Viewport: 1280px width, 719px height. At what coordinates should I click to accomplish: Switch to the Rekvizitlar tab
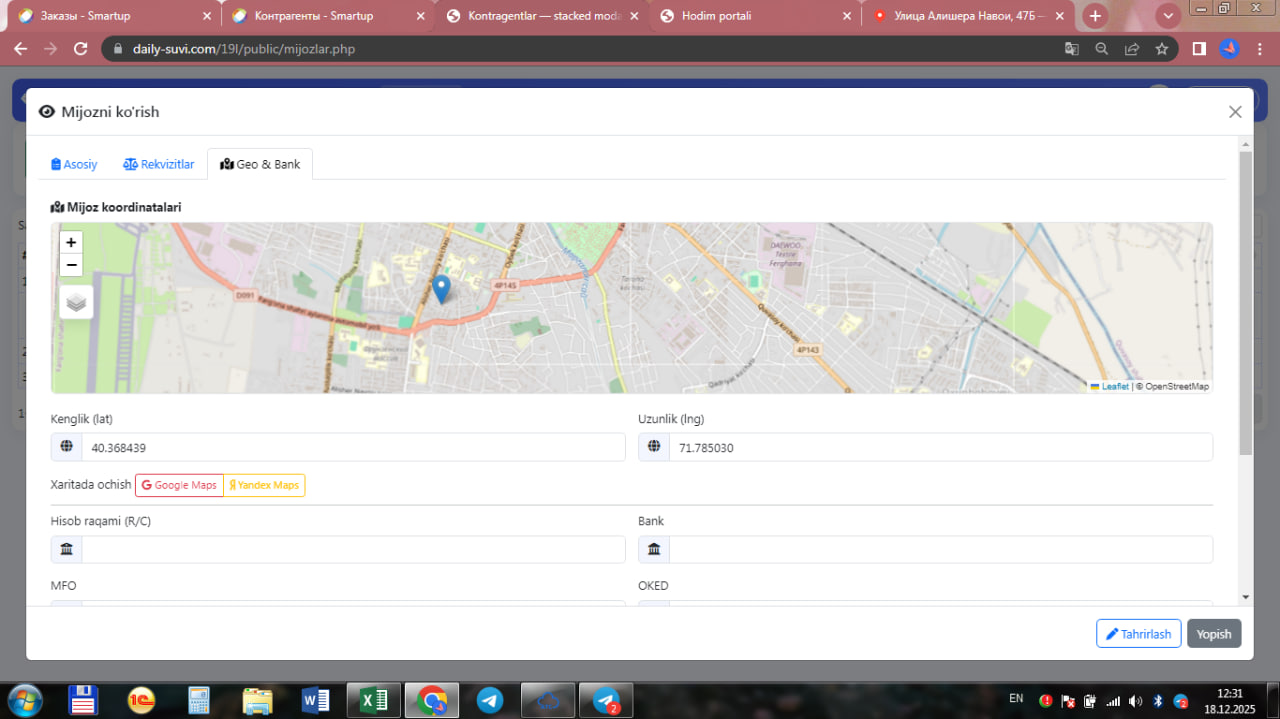click(x=158, y=164)
